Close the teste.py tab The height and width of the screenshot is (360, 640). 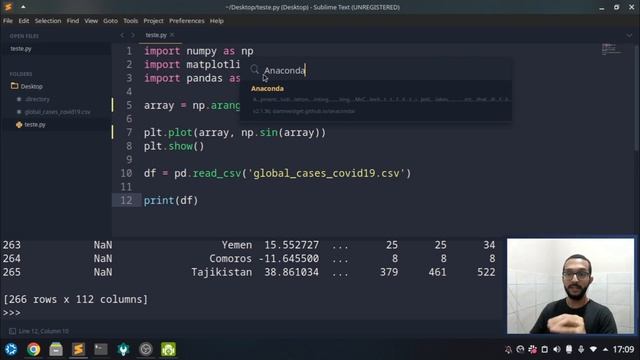tap(172, 35)
